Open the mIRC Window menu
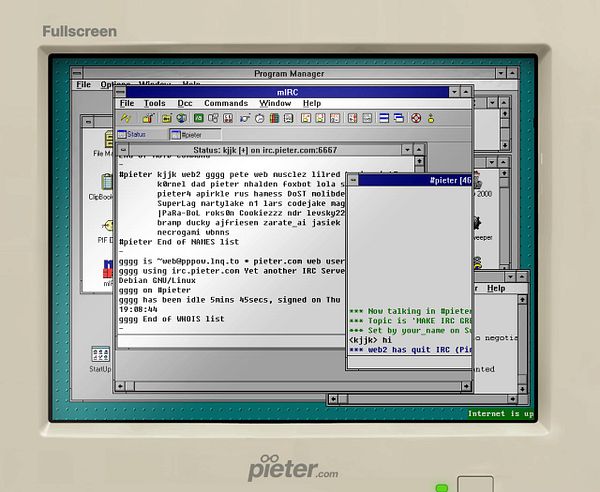This screenshot has width=600, height=492. point(275,103)
